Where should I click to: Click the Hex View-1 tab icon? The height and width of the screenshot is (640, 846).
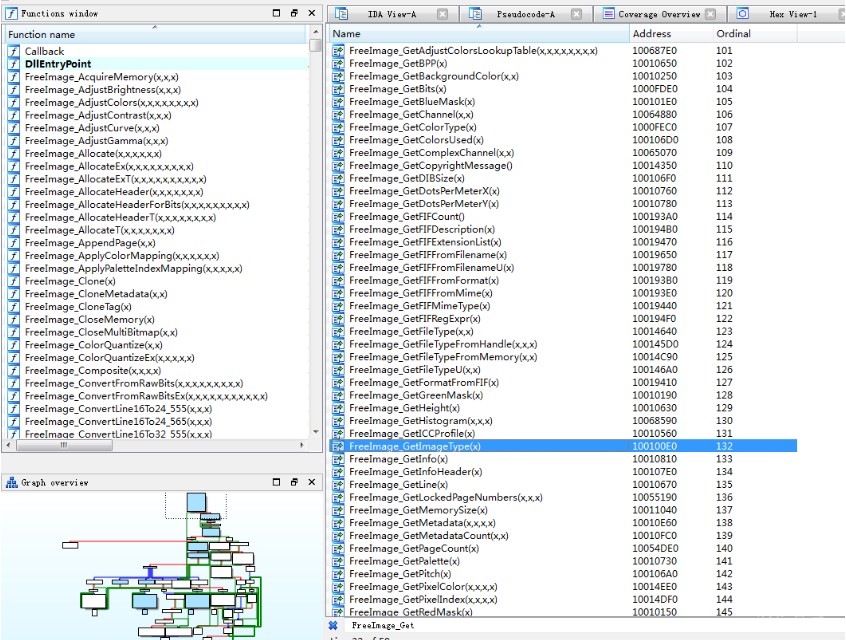[743, 13]
